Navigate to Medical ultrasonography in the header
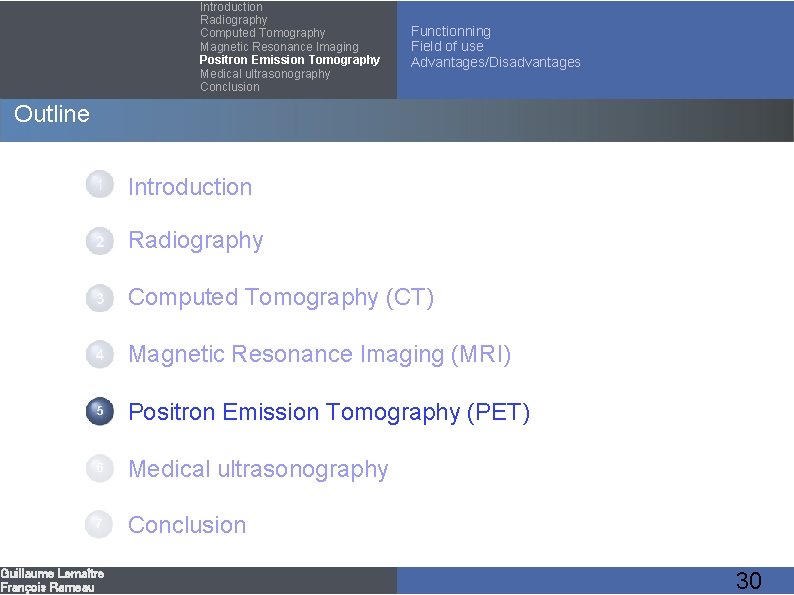 point(264,74)
